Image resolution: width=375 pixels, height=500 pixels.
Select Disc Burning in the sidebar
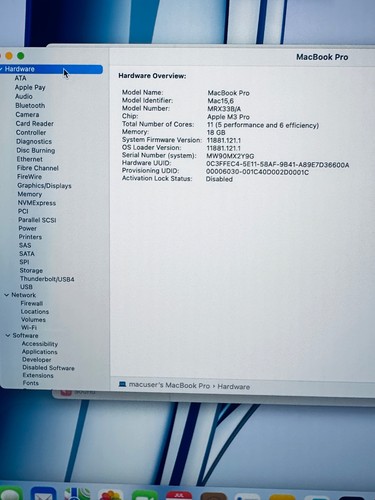36,150
